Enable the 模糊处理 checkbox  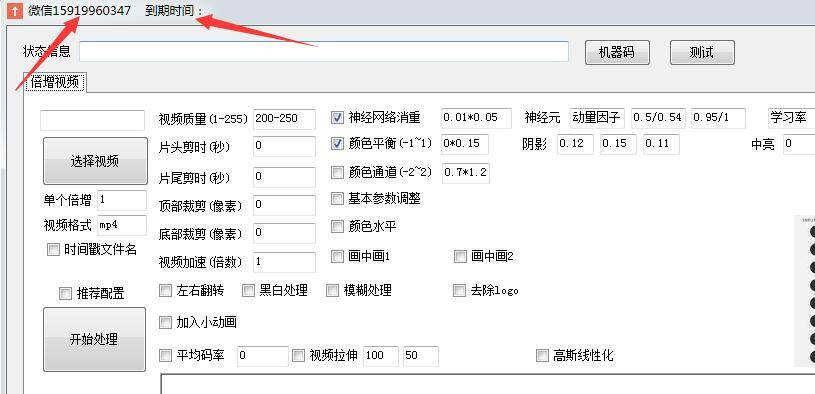coord(332,291)
